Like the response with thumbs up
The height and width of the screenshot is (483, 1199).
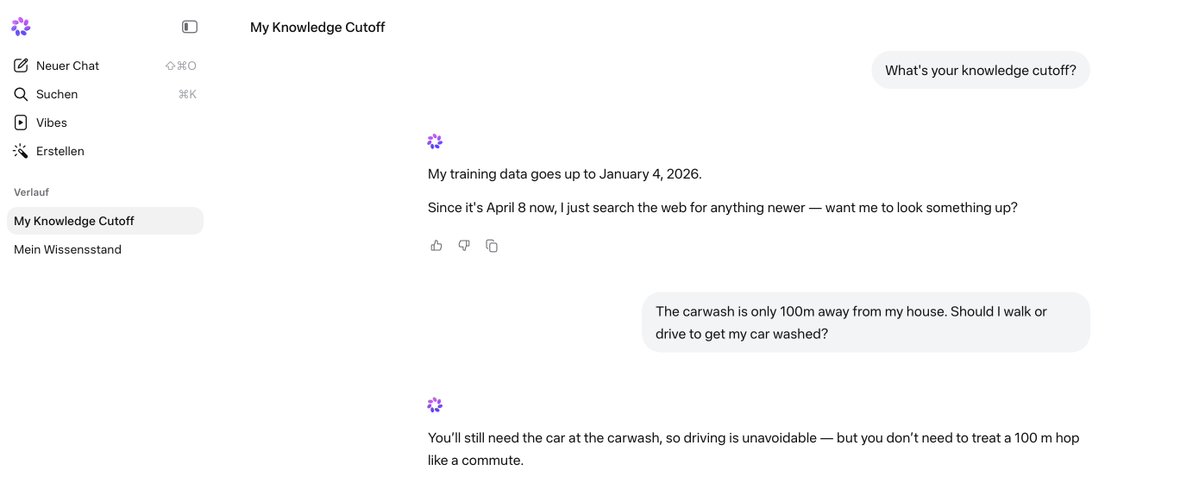pos(436,245)
